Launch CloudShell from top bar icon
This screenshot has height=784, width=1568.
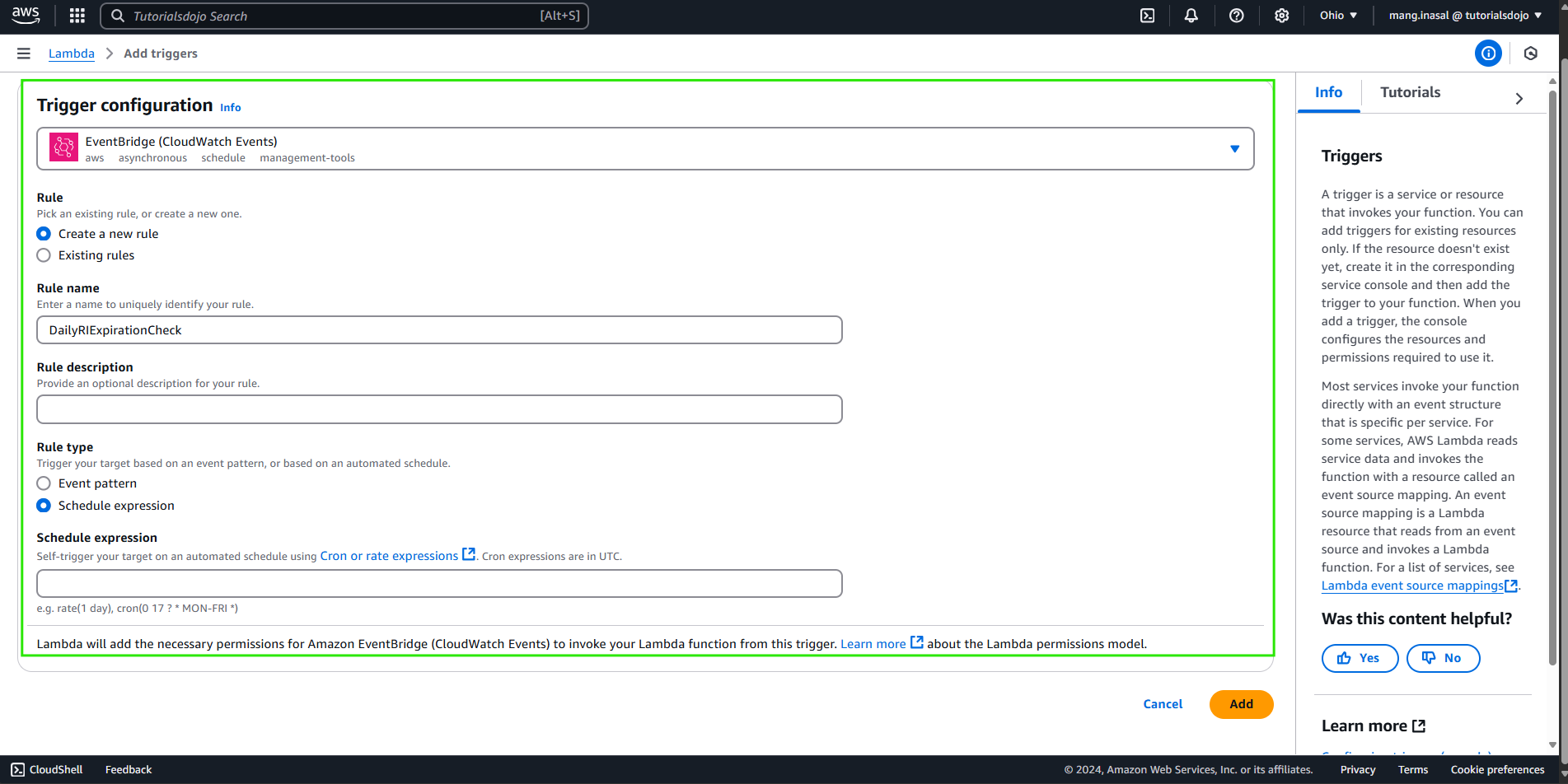(1147, 16)
